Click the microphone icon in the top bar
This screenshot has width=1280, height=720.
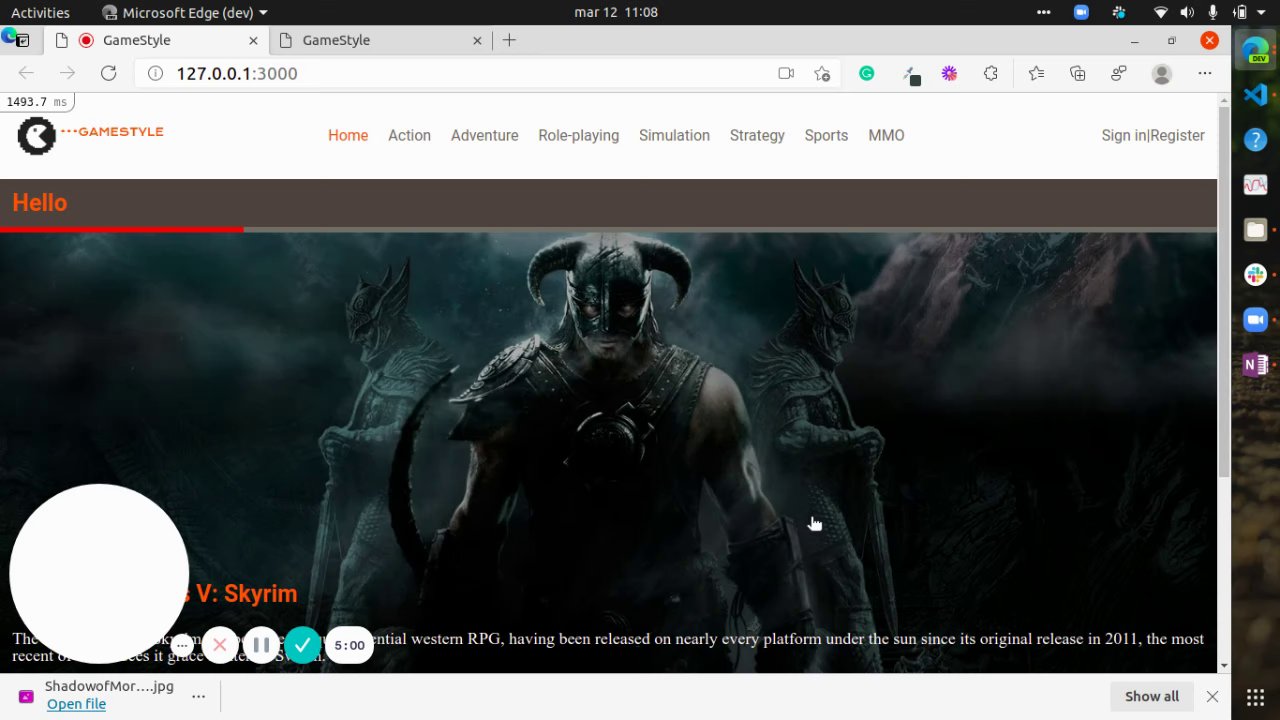(1213, 13)
